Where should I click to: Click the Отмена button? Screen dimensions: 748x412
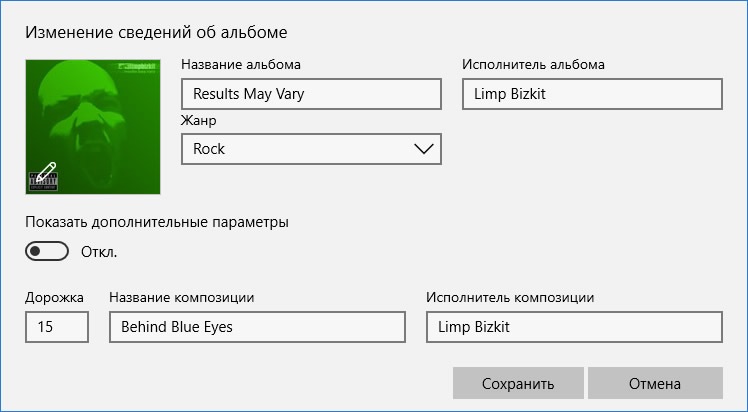[x=655, y=383]
